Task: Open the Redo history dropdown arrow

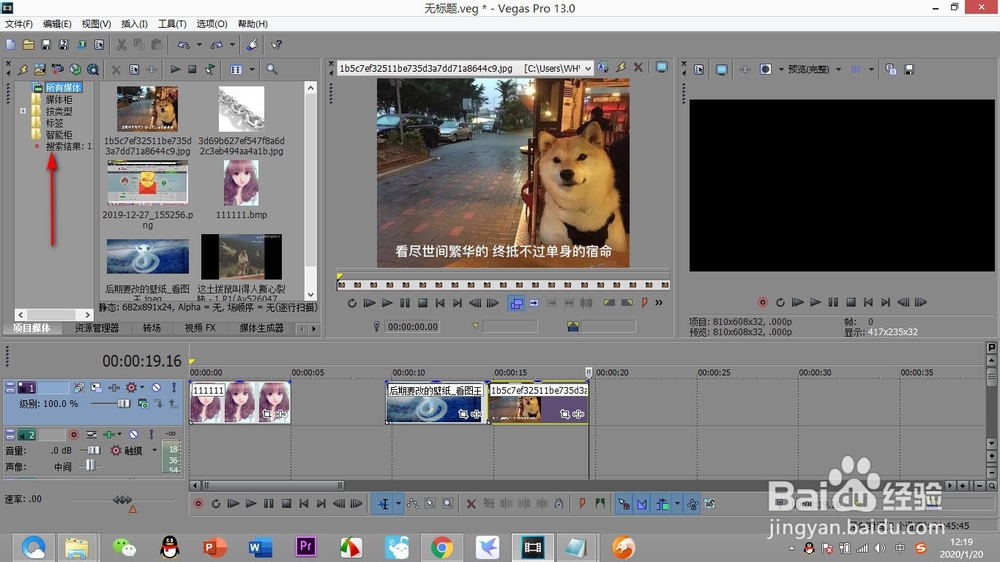Action: coord(232,45)
